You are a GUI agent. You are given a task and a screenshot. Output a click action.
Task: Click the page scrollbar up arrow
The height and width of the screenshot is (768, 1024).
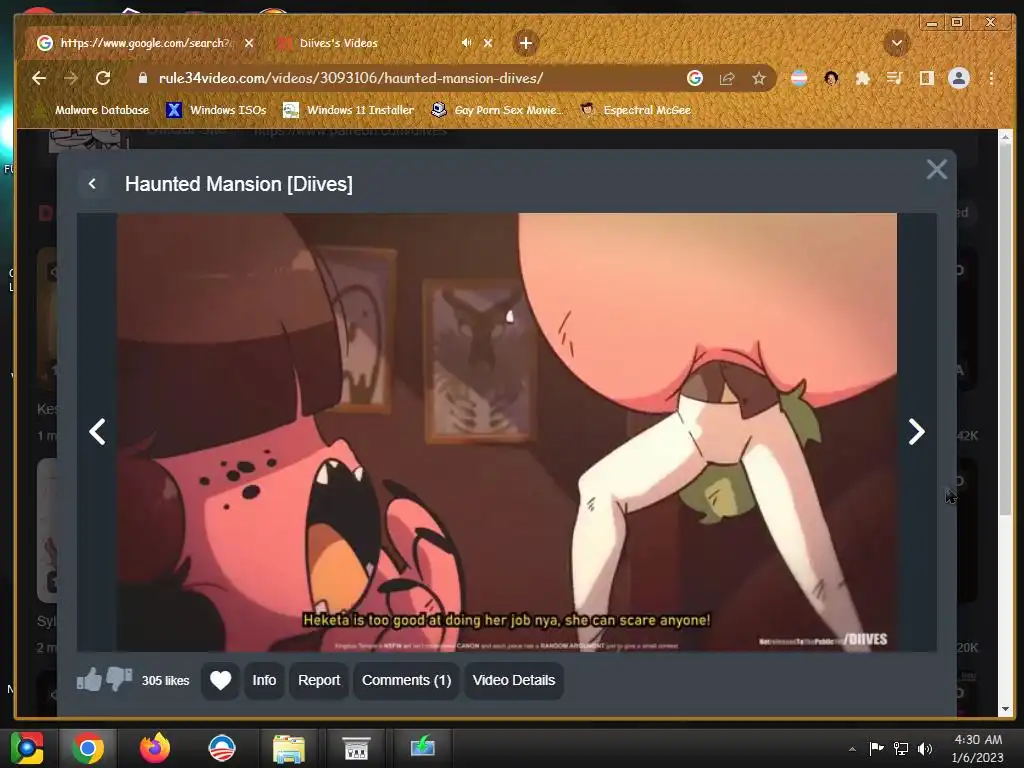tap(1005, 137)
